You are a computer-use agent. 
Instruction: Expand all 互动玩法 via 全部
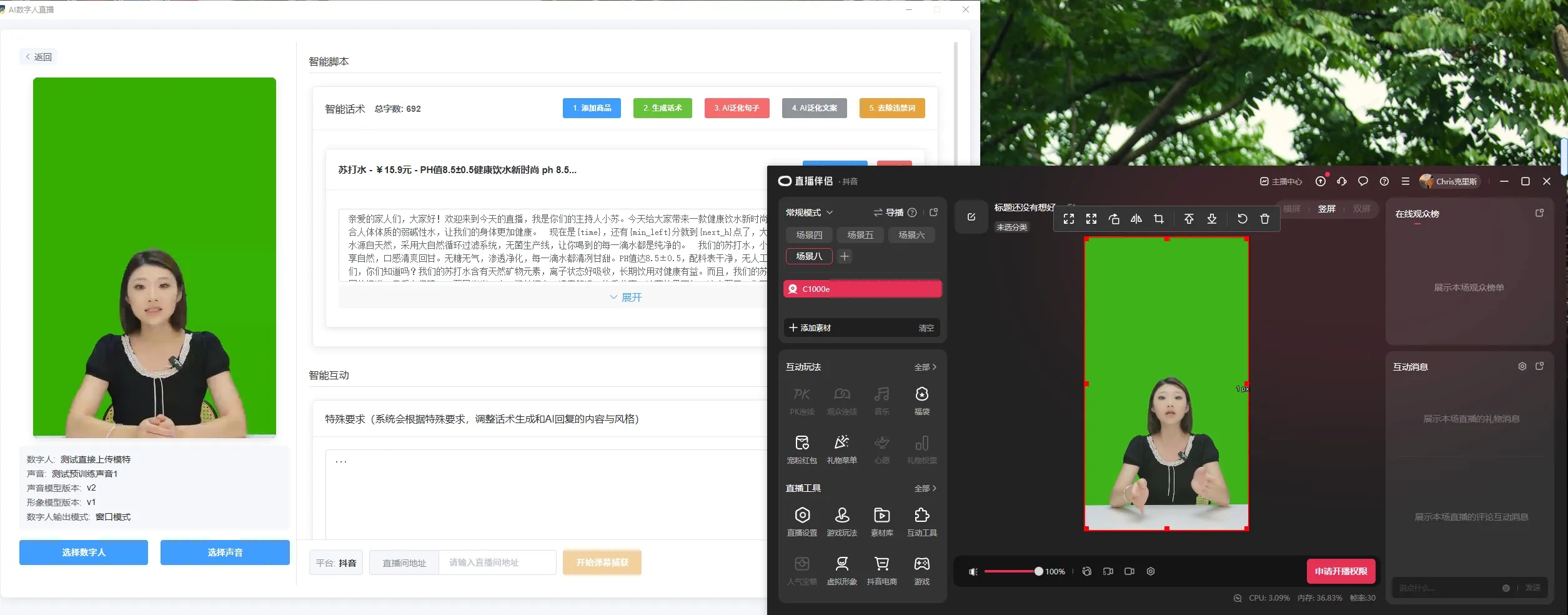(x=925, y=367)
